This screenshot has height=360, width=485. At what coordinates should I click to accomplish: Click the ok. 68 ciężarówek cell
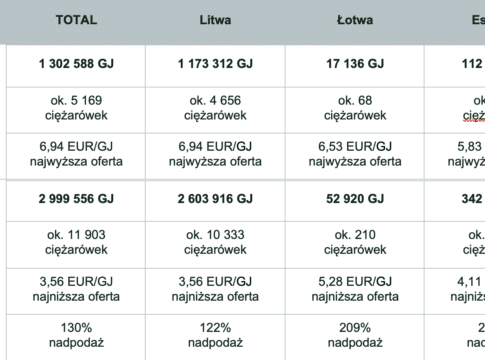tap(355, 110)
